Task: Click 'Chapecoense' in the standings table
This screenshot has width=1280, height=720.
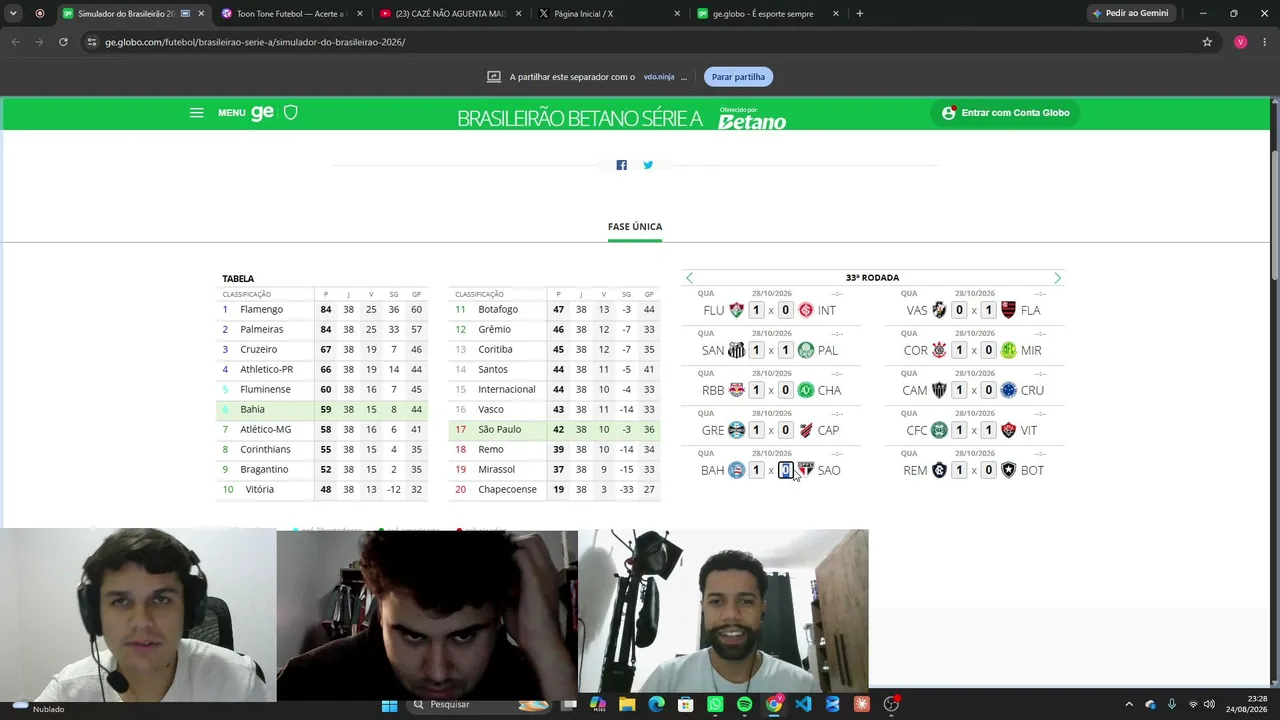Action: (x=507, y=490)
